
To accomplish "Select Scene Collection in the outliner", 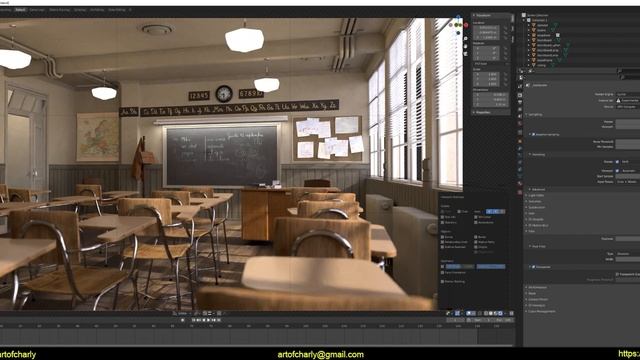I will [537, 15].
